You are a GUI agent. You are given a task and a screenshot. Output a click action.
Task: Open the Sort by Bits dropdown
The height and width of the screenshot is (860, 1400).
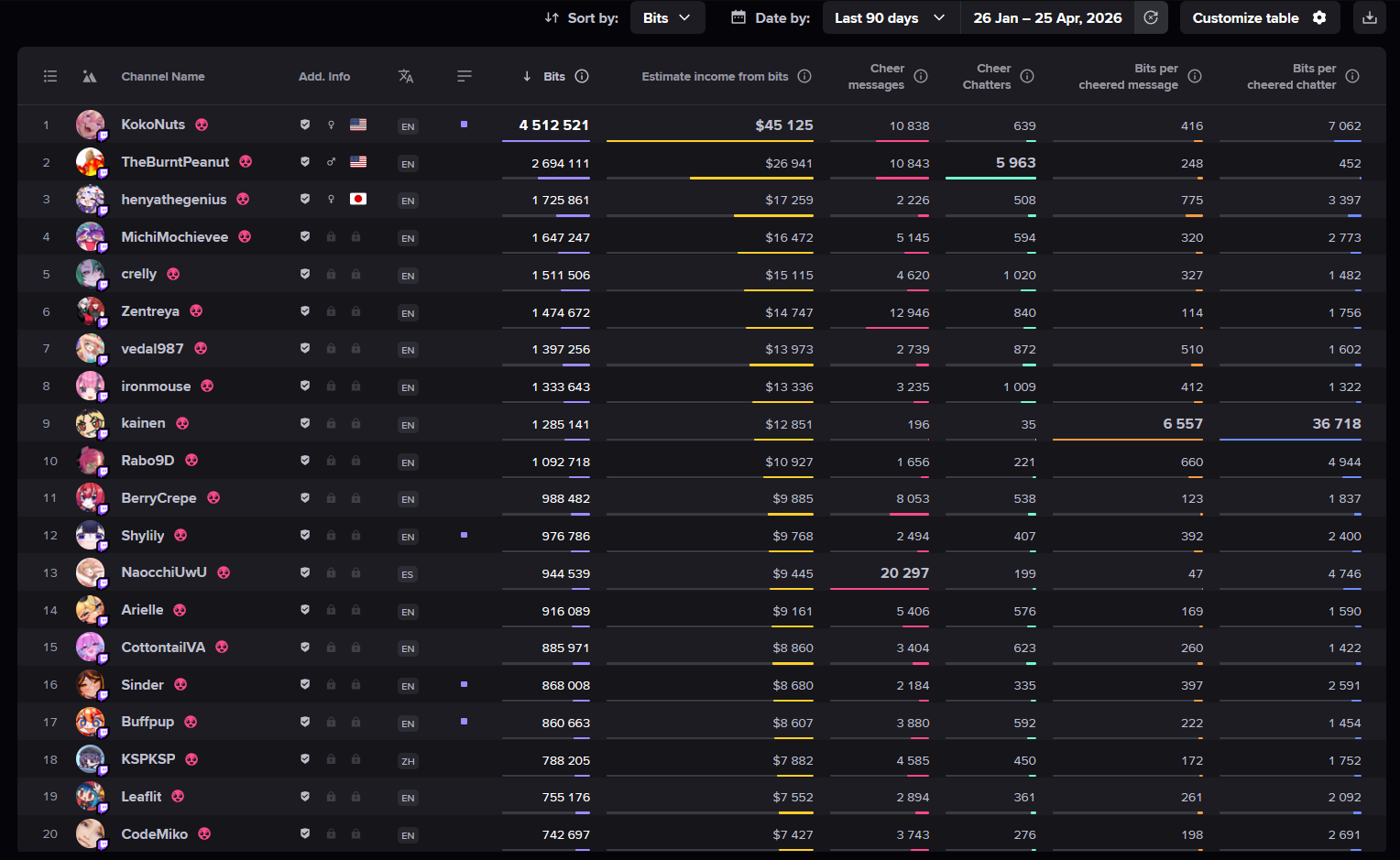click(667, 17)
